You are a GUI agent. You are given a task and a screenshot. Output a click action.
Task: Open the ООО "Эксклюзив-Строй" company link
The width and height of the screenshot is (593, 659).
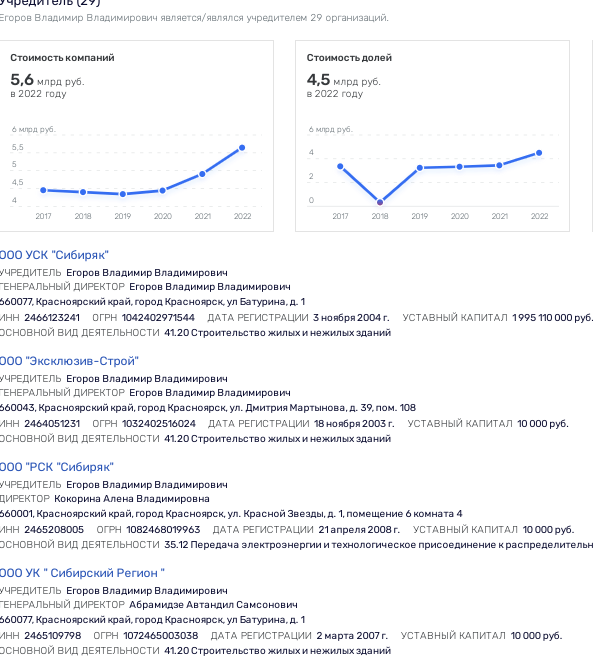[x=69, y=361]
